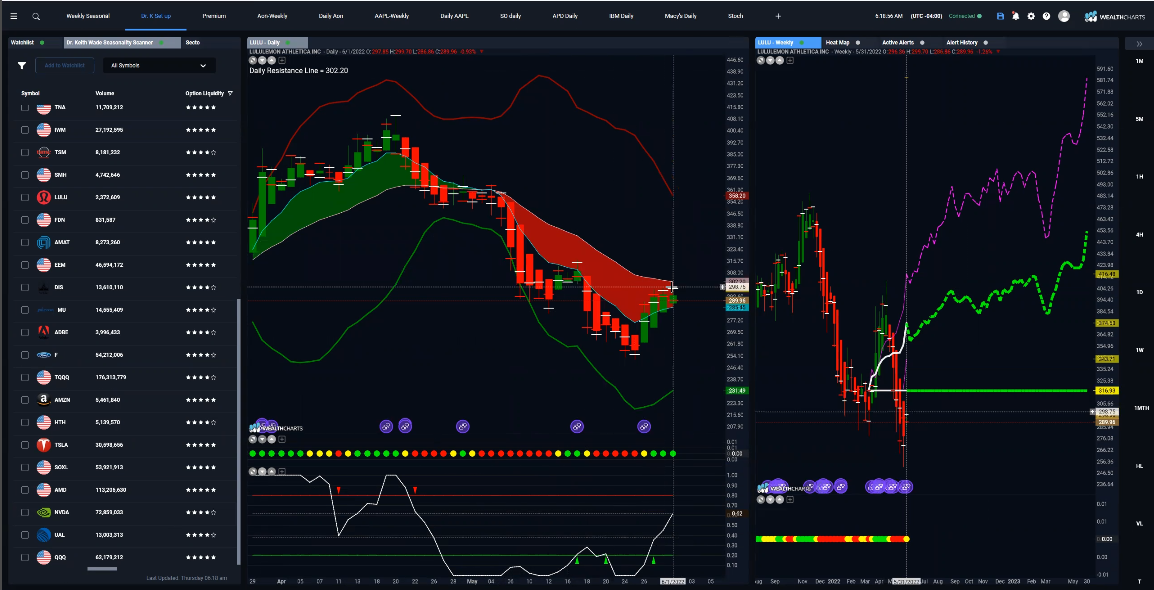Click the watchlist filter funnel icon
This screenshot has height=590, width=1154.
point(22,65)
